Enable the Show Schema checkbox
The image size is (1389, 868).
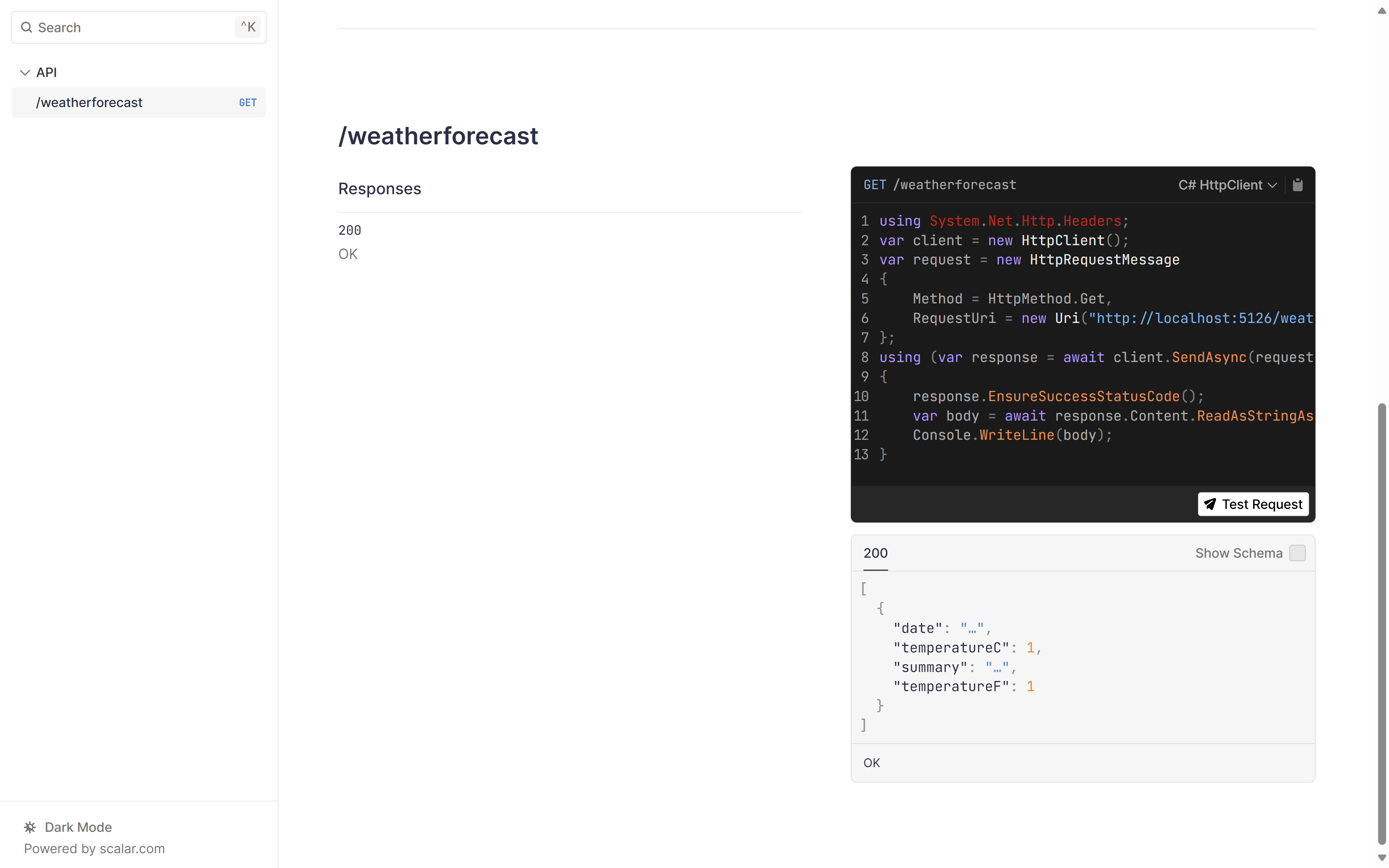(1297, 553)
